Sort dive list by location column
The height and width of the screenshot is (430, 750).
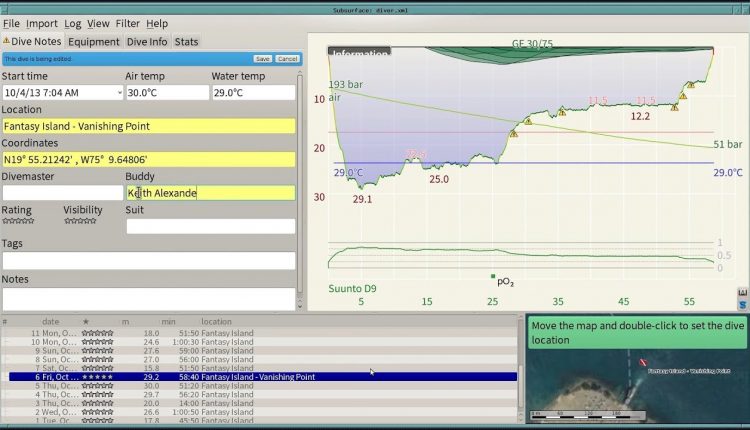[x=216, y=322]
